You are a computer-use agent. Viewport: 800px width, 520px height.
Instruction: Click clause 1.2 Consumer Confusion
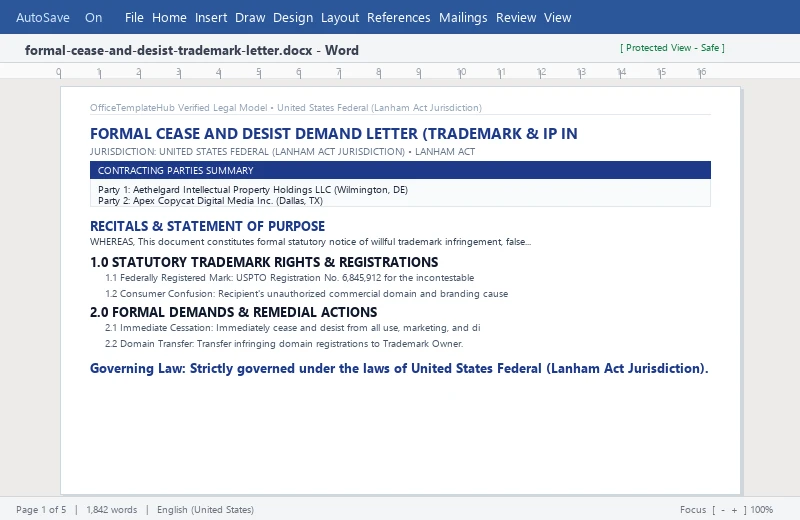(x=306, y=293)
